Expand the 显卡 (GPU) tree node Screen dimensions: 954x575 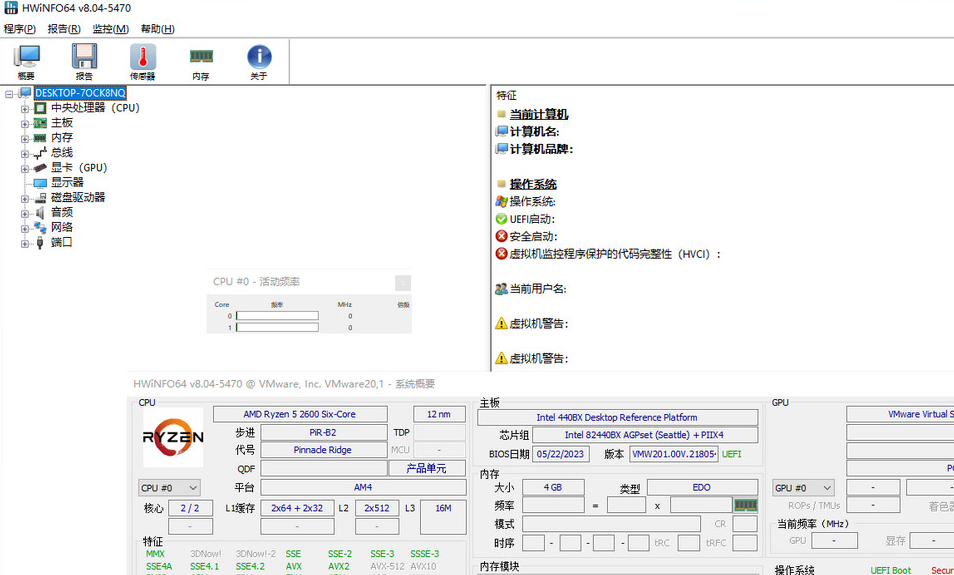25,169
